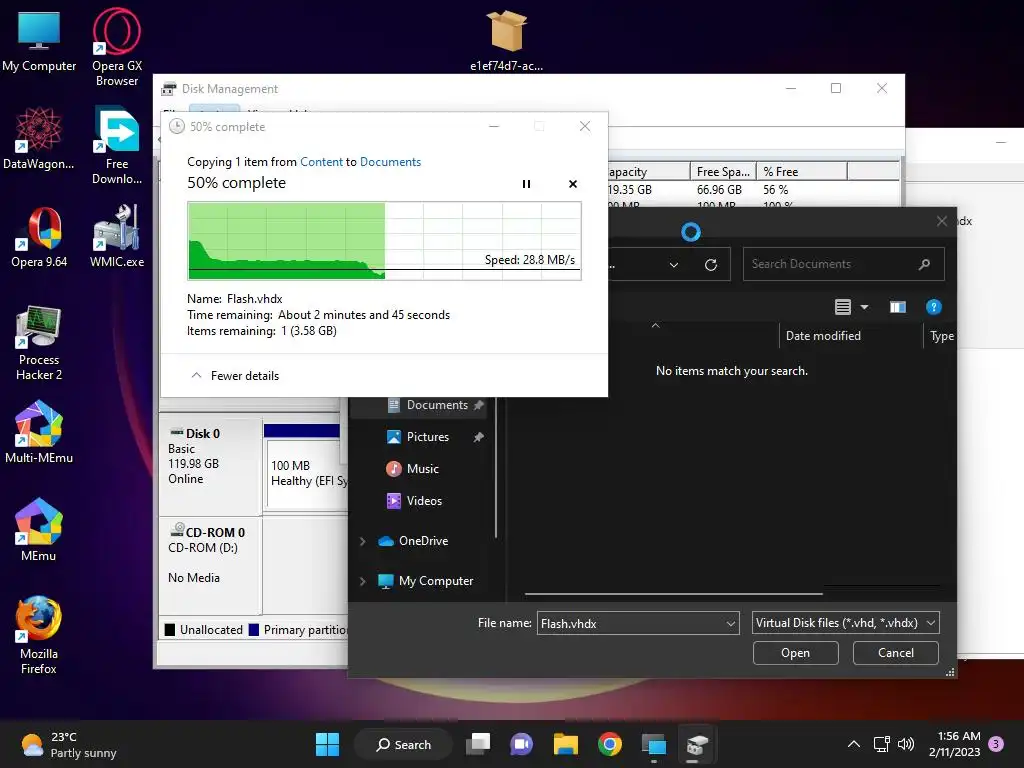Open the Windows Start menu
This screenshot has width=1024, height=768.
coord(327,744)
